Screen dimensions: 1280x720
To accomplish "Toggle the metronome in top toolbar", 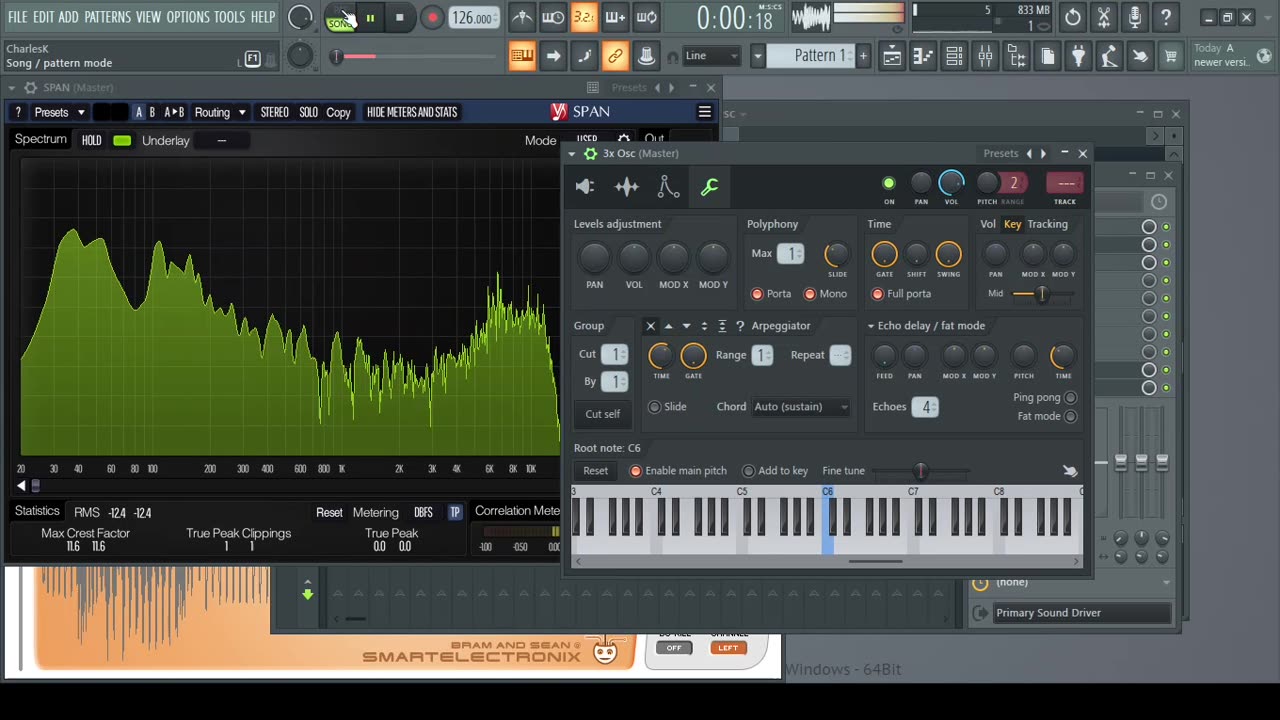I will pos(522,17).
